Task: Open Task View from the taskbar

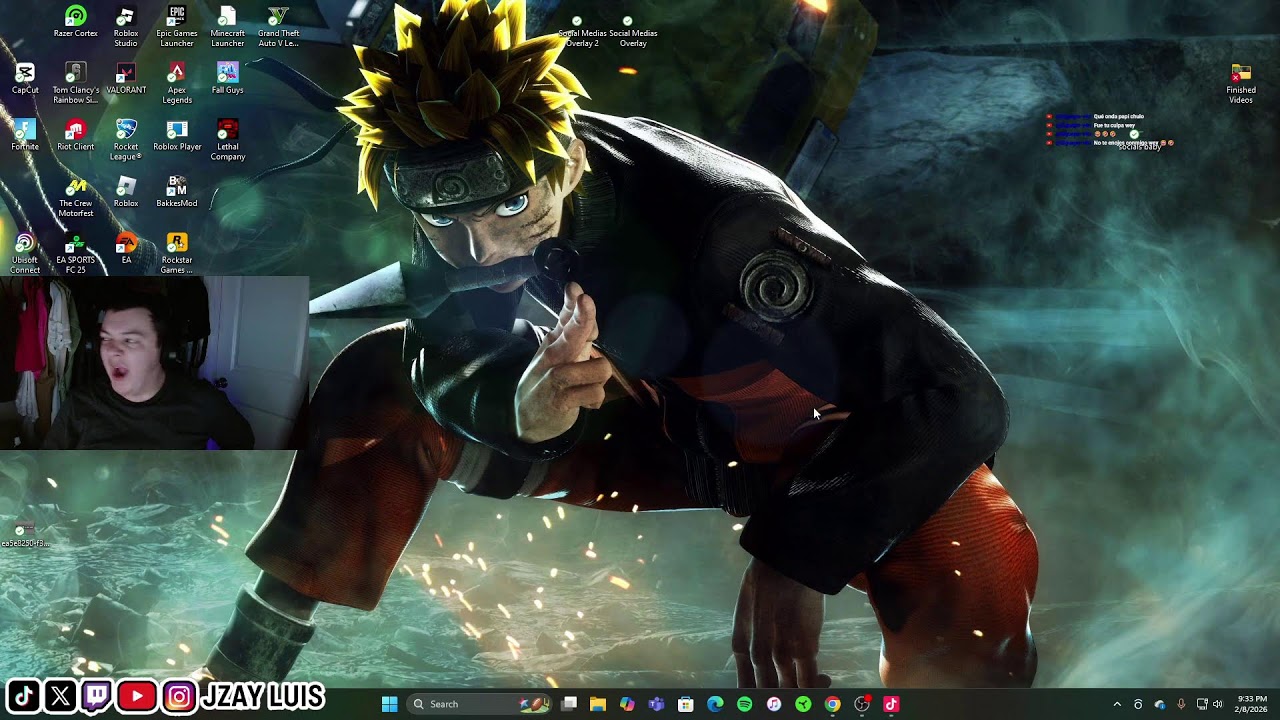Action: click(569, 704)
